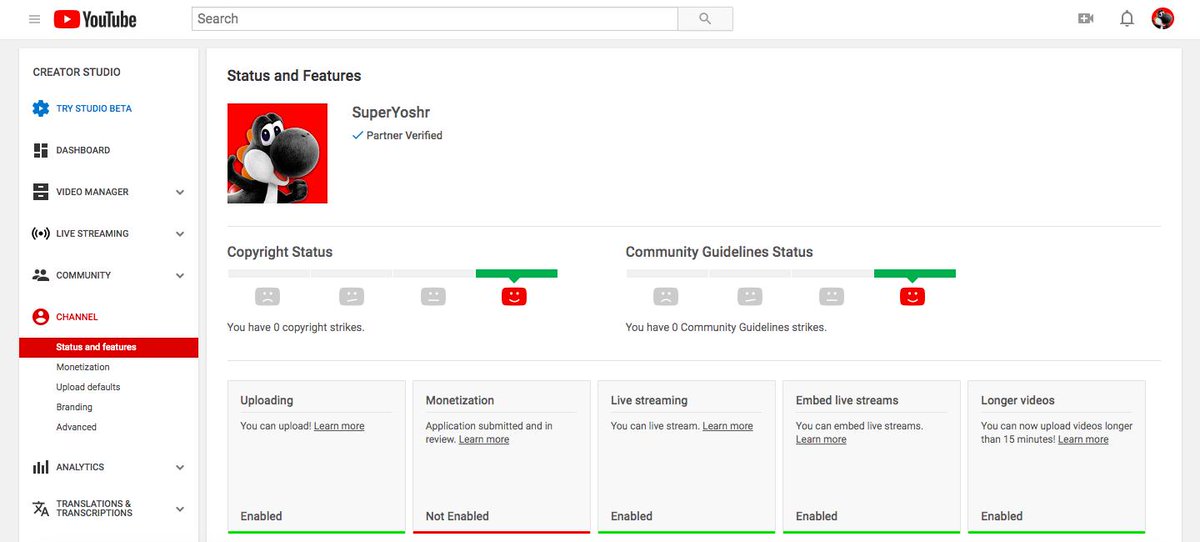Viewport: 1200px width, 542px height.
Task: Click Learn more in Longer videos card
Action: [1083, 439]
